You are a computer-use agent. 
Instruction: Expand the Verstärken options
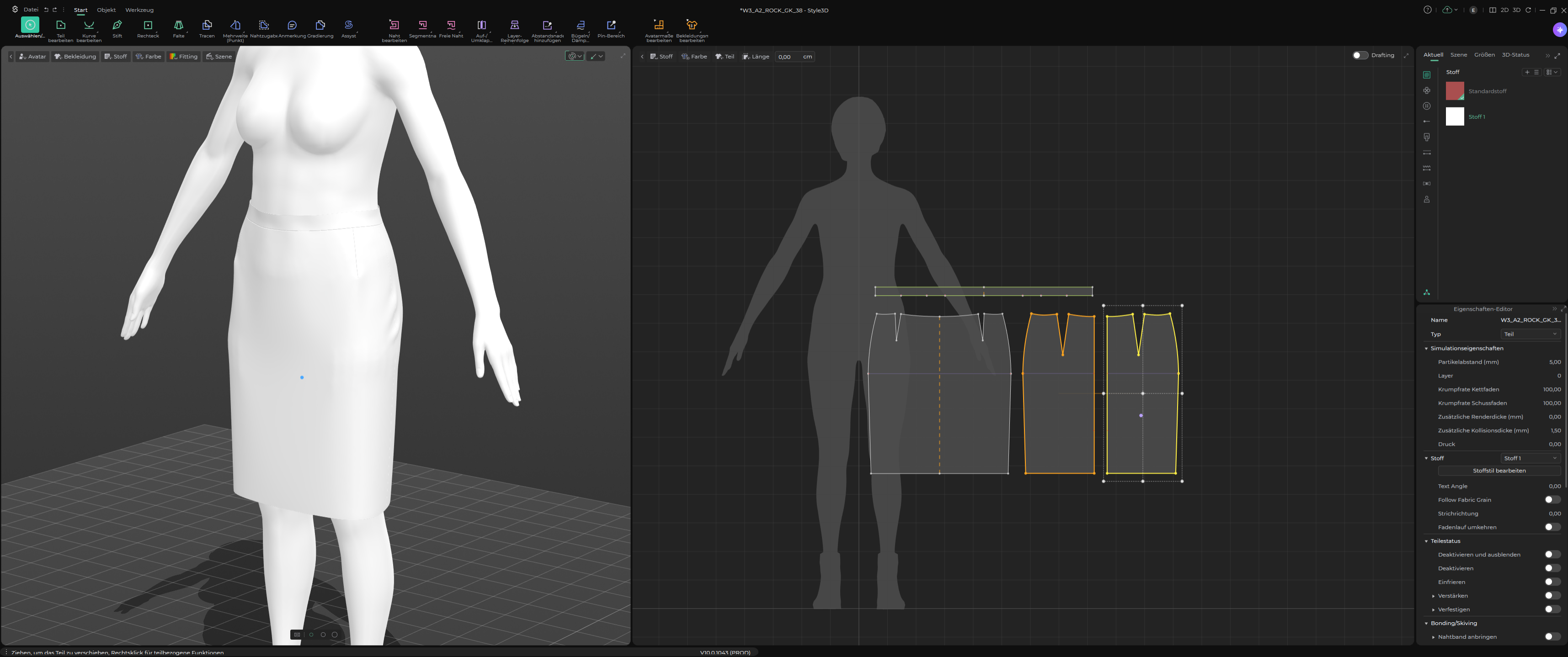coord(1434,596)
